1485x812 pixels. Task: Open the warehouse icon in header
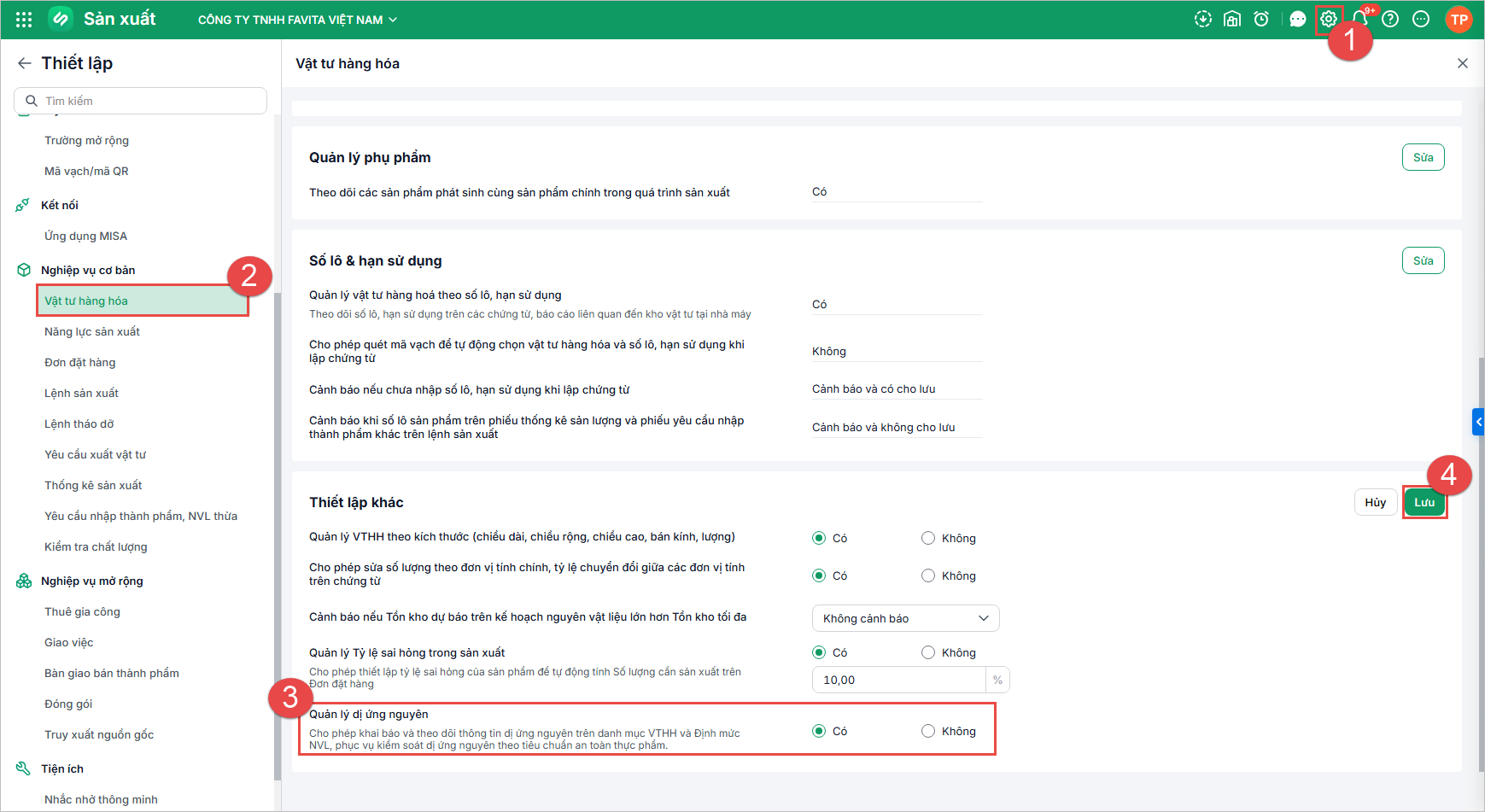1232,19
